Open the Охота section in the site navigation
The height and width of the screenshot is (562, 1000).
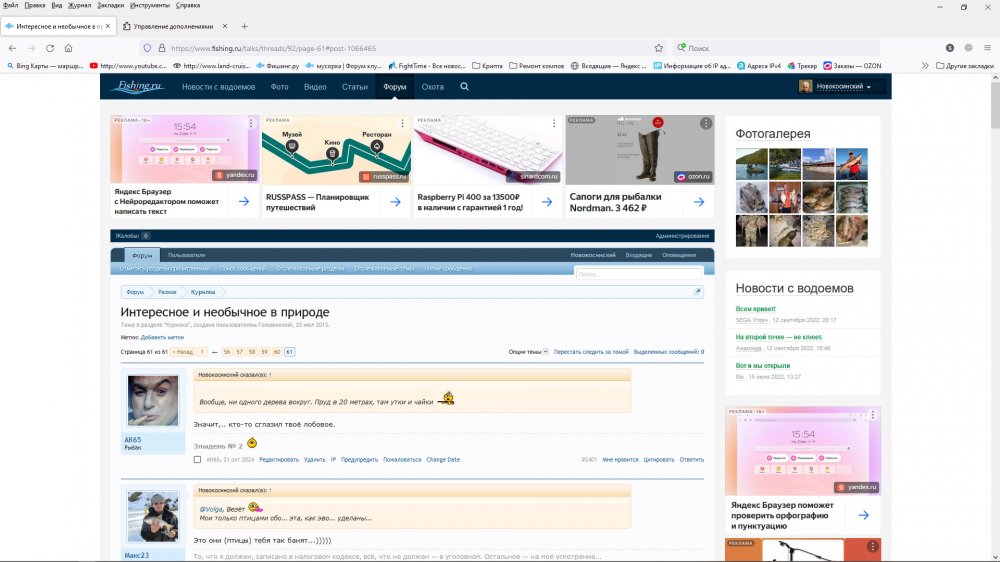coord(432,87)
